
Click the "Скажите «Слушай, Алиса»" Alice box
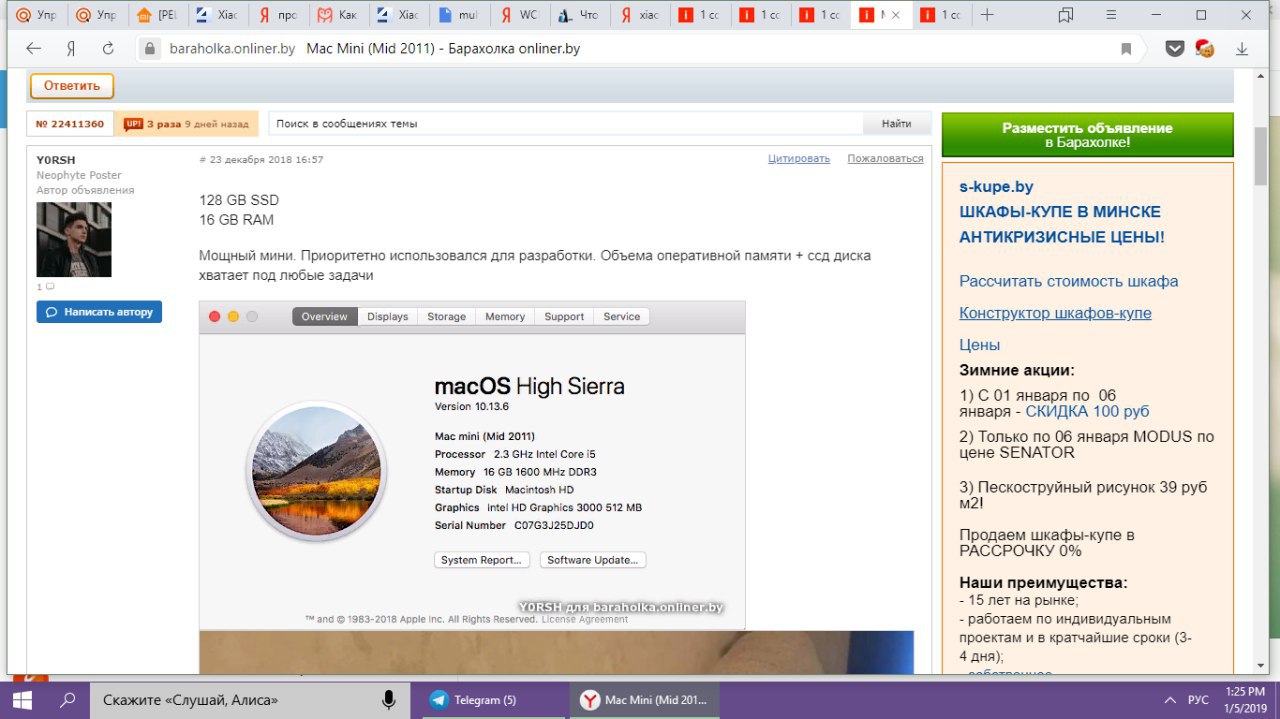point(250,700)
